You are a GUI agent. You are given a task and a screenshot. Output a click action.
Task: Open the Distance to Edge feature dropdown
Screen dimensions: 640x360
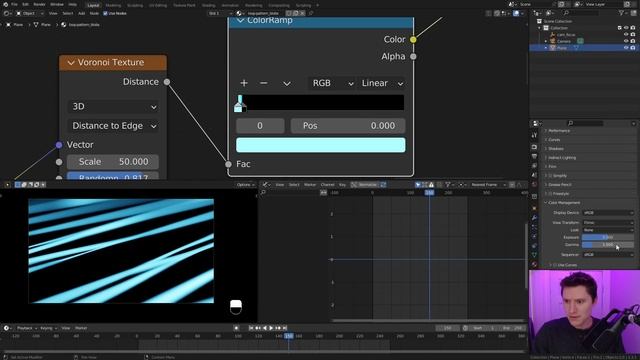coord(113,126)
